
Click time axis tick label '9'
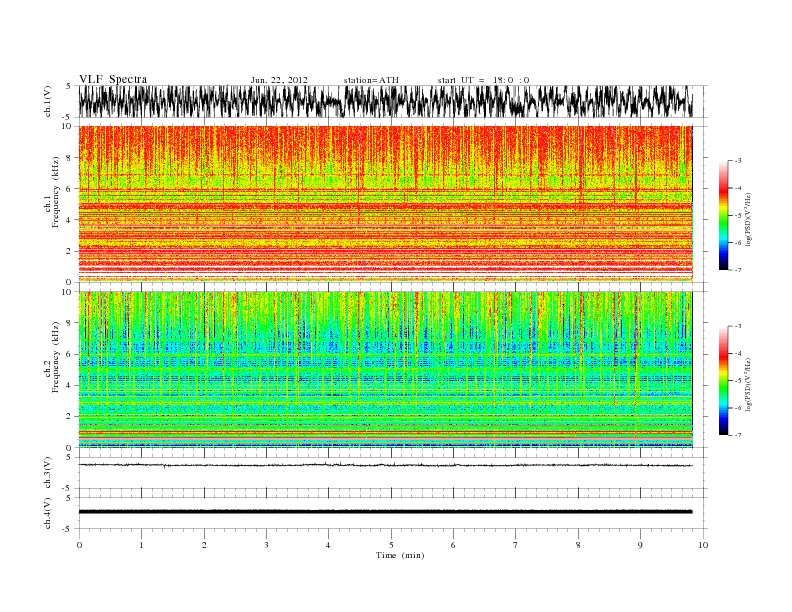640,545
